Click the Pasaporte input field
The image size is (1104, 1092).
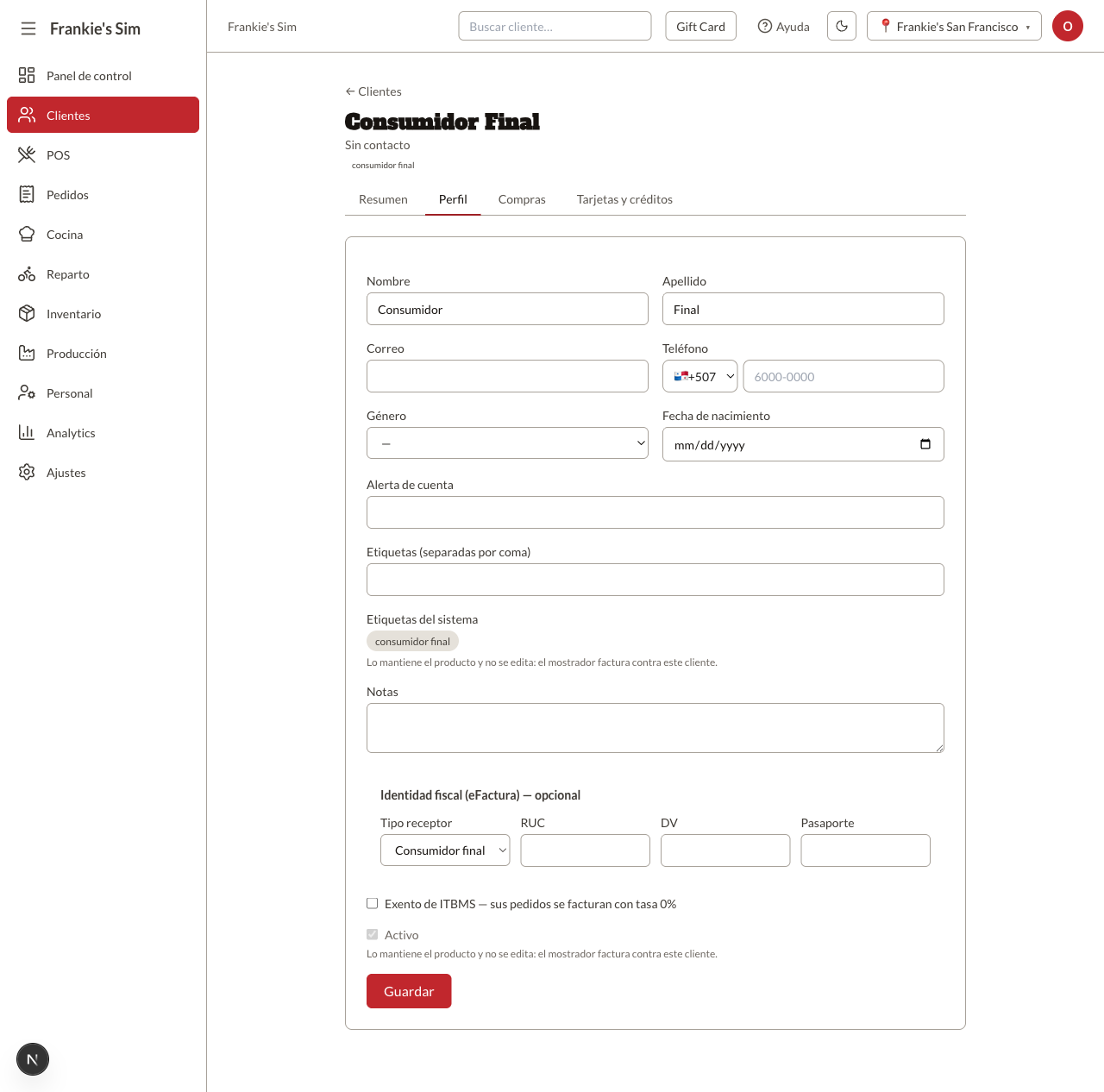866,850
